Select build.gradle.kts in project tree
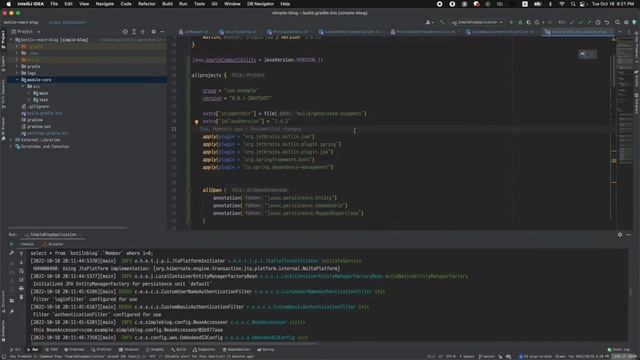 (x=42, y=113)
